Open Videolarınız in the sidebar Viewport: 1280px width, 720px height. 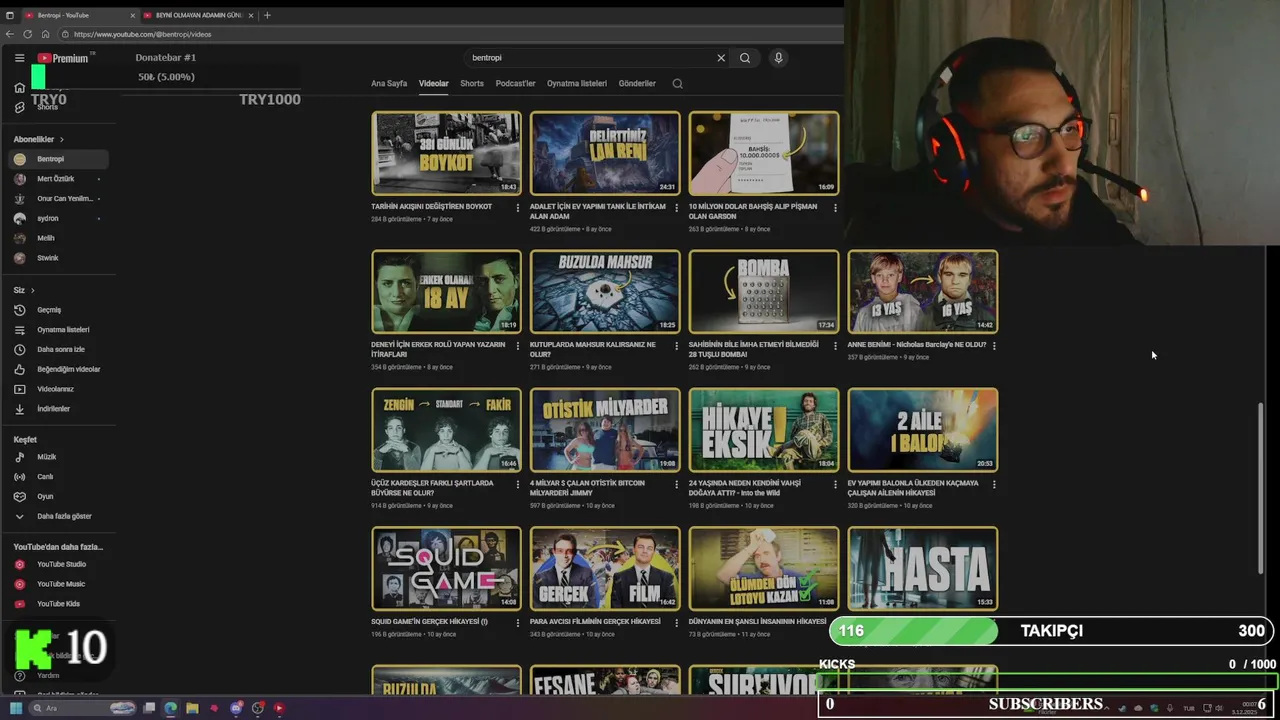click(x=60, y=389)
